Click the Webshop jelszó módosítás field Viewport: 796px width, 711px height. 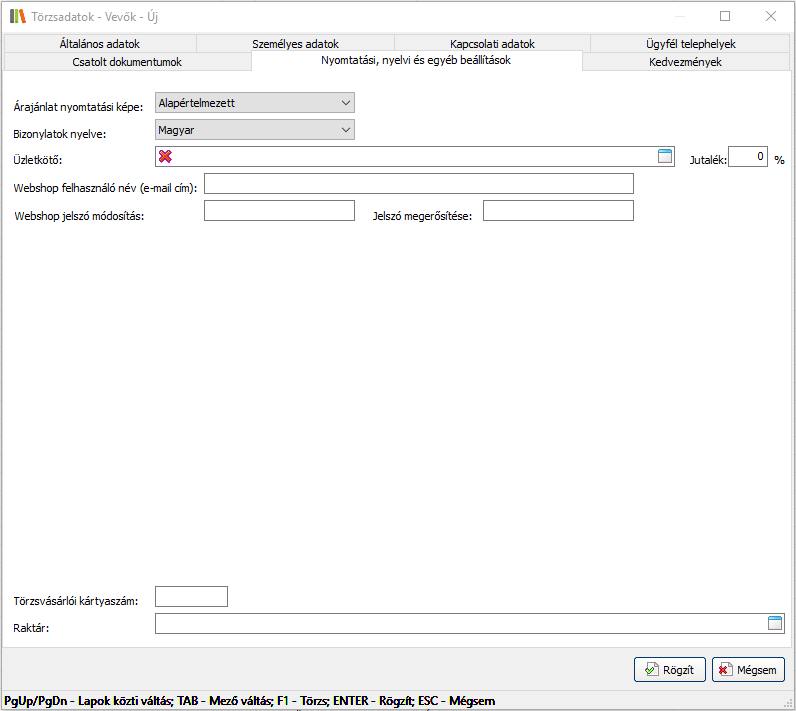point(279,210)
